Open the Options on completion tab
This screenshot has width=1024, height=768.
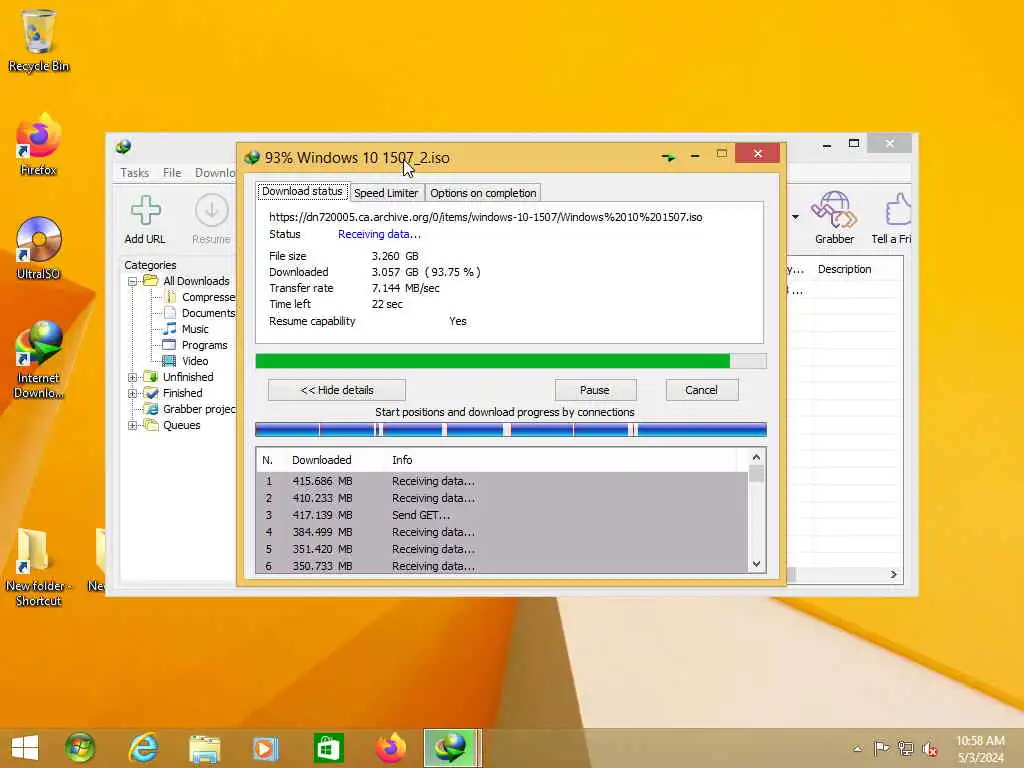(483, 193)
